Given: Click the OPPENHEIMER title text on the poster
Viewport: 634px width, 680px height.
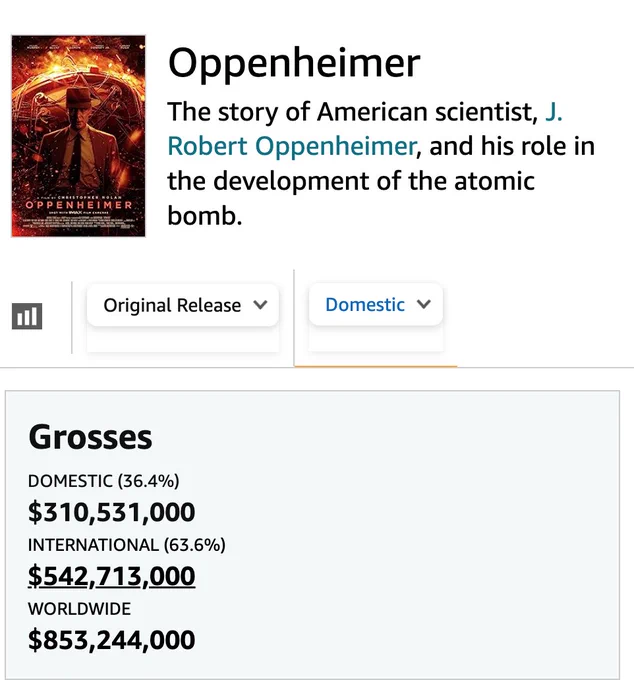Looking at the screenshot, I should coord(78,205).
